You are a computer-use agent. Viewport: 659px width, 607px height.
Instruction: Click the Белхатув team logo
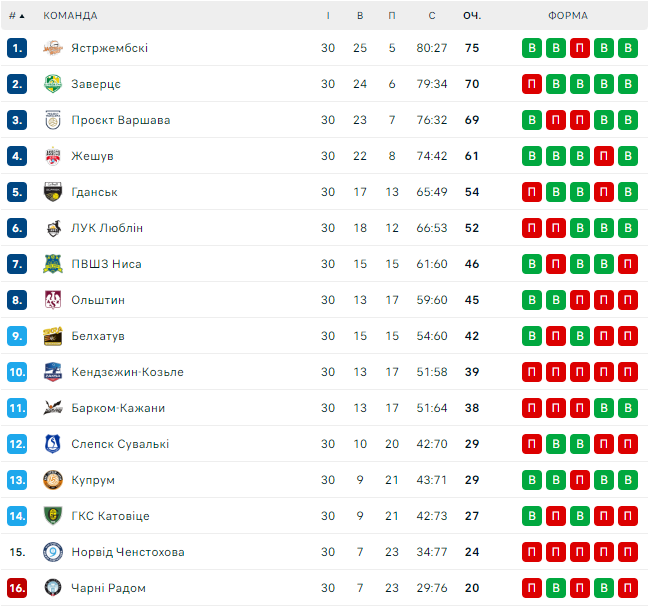pyautogui.click(x=53, y=336)
